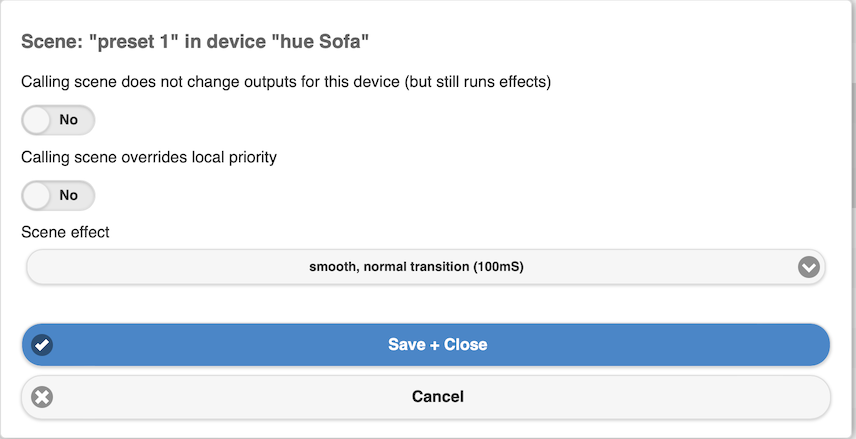856x439 pixels.
Task: Click "No" text on the local priority switch
Action: (68, 195)
